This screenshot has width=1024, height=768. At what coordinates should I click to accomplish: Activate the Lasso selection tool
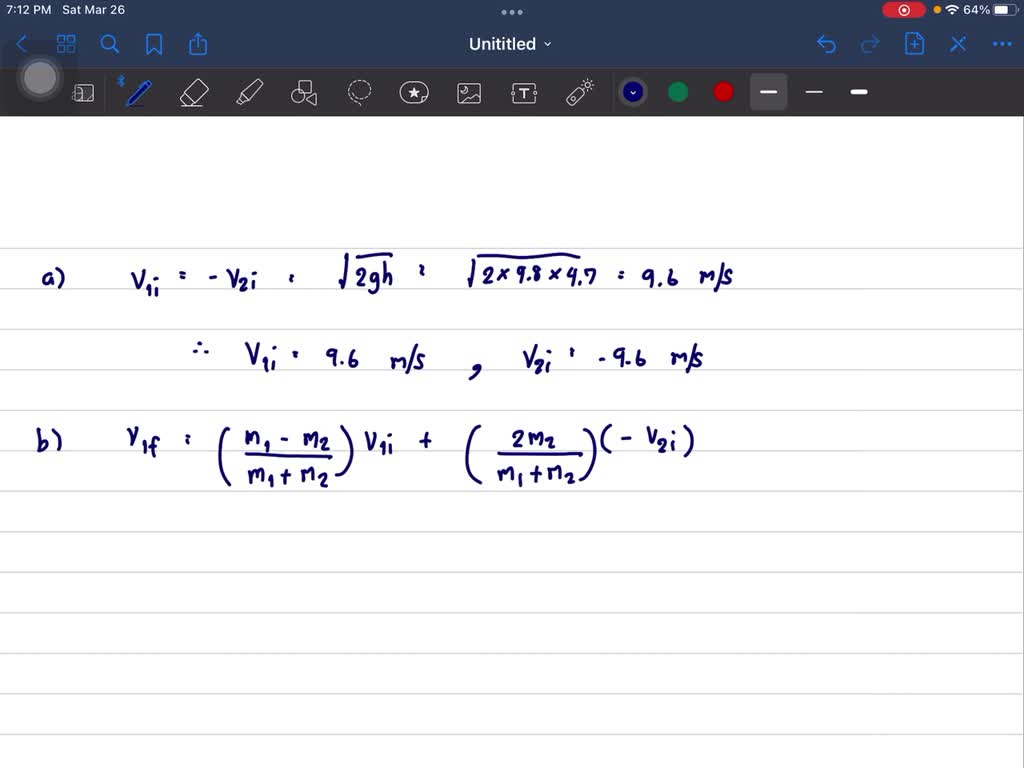coord(359,92)
